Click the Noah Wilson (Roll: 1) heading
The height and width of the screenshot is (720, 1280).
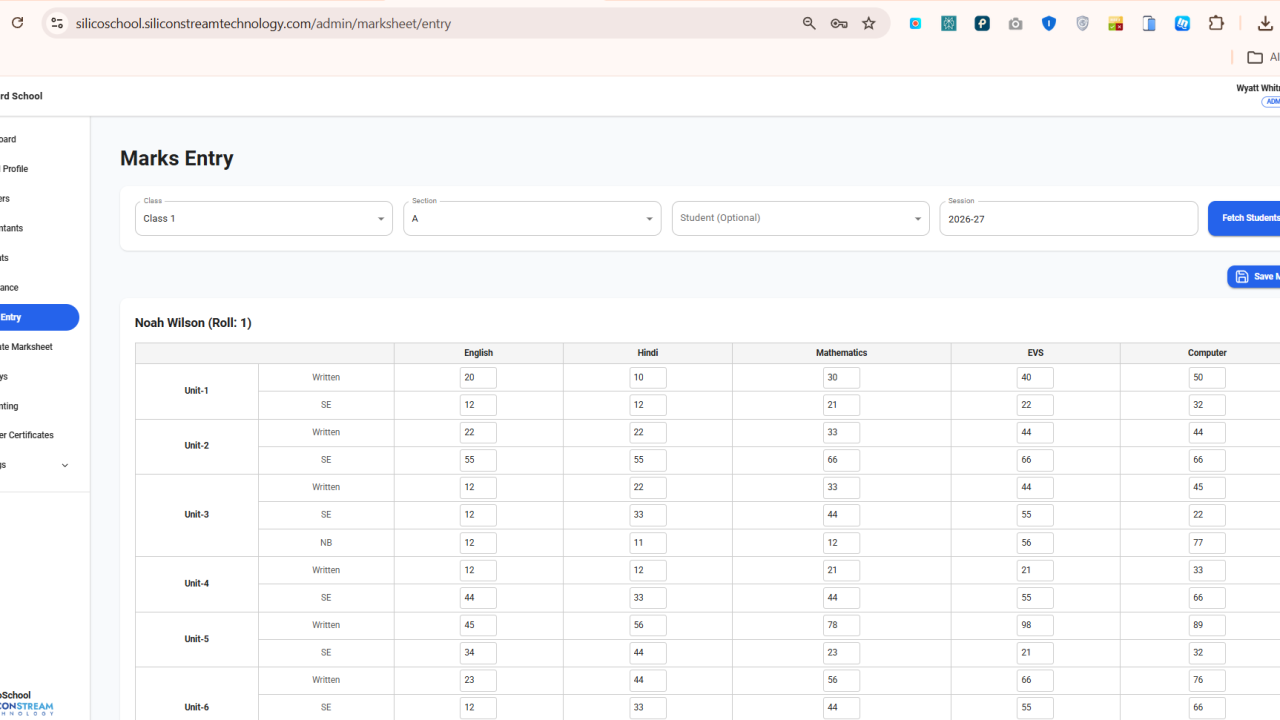pyautogui.click(x=193, y=323)
